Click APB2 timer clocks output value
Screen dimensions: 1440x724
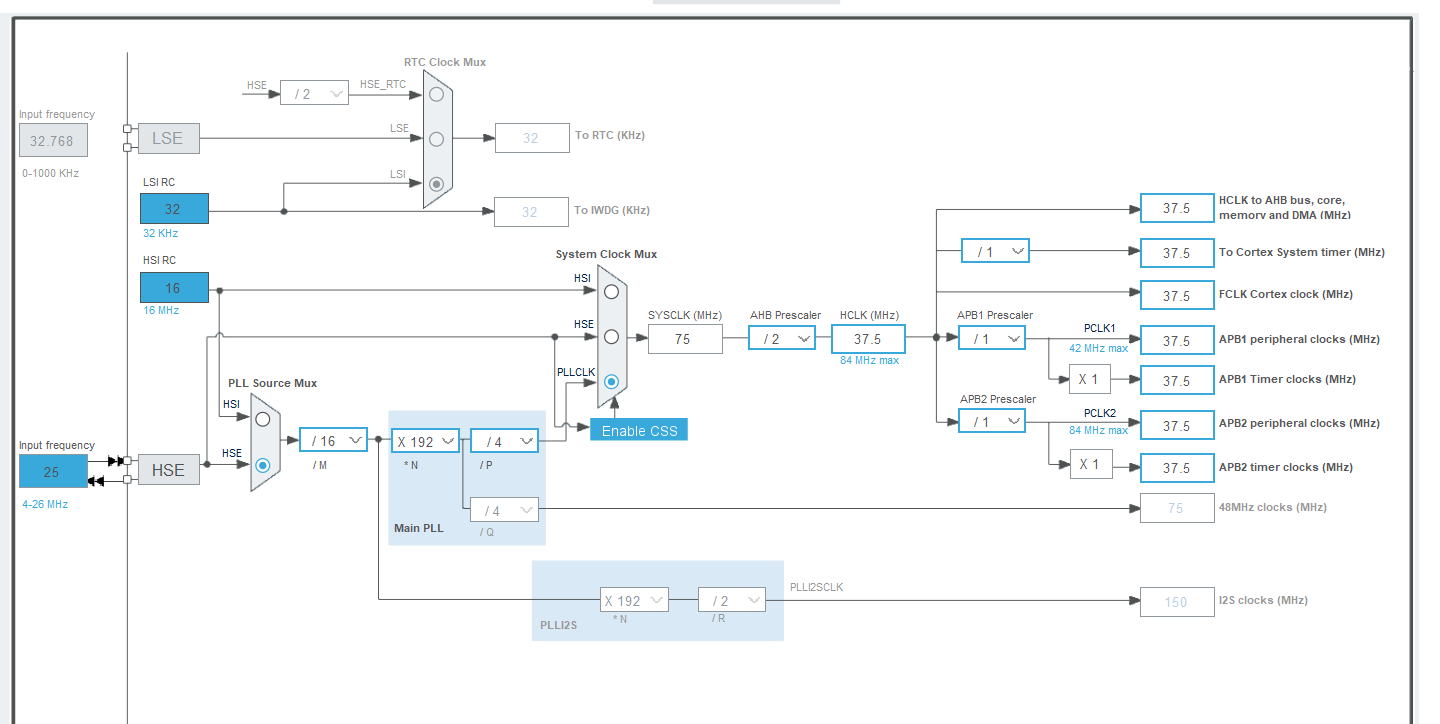click(1177, 468)
